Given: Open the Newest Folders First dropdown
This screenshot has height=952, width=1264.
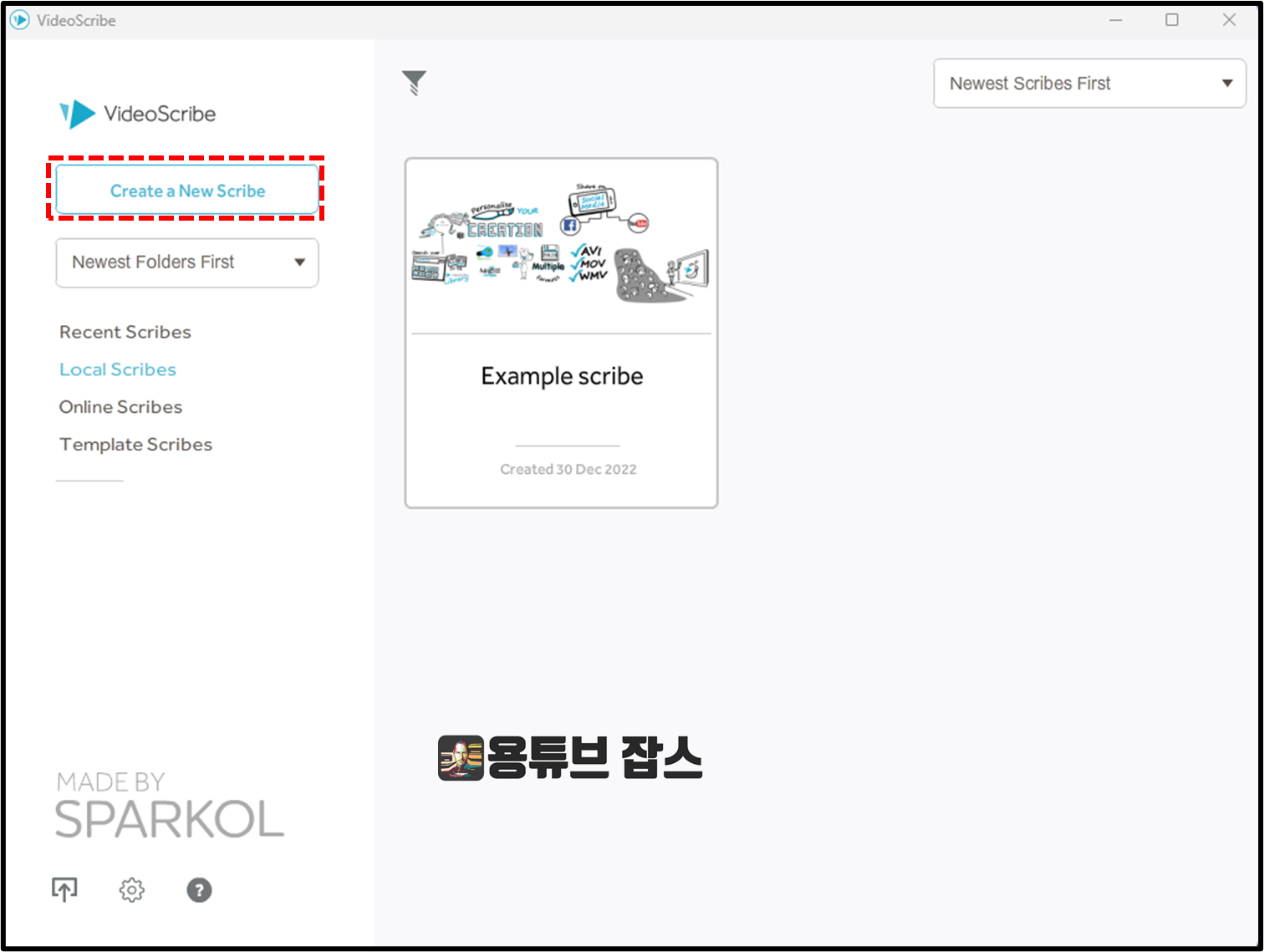Looking at the screenshot, I should 187,262.
